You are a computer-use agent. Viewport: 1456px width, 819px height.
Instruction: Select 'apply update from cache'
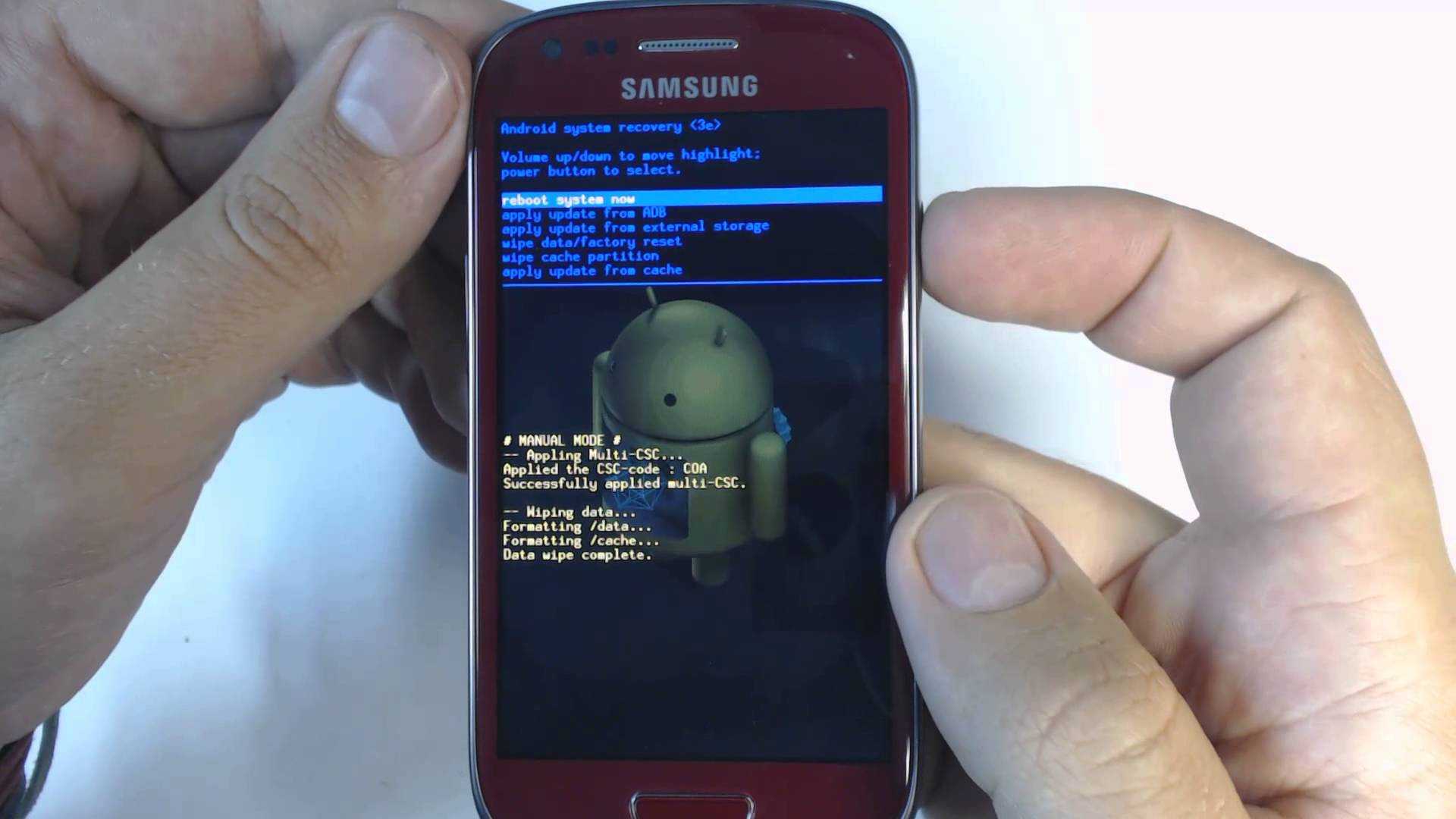(590, 270)
